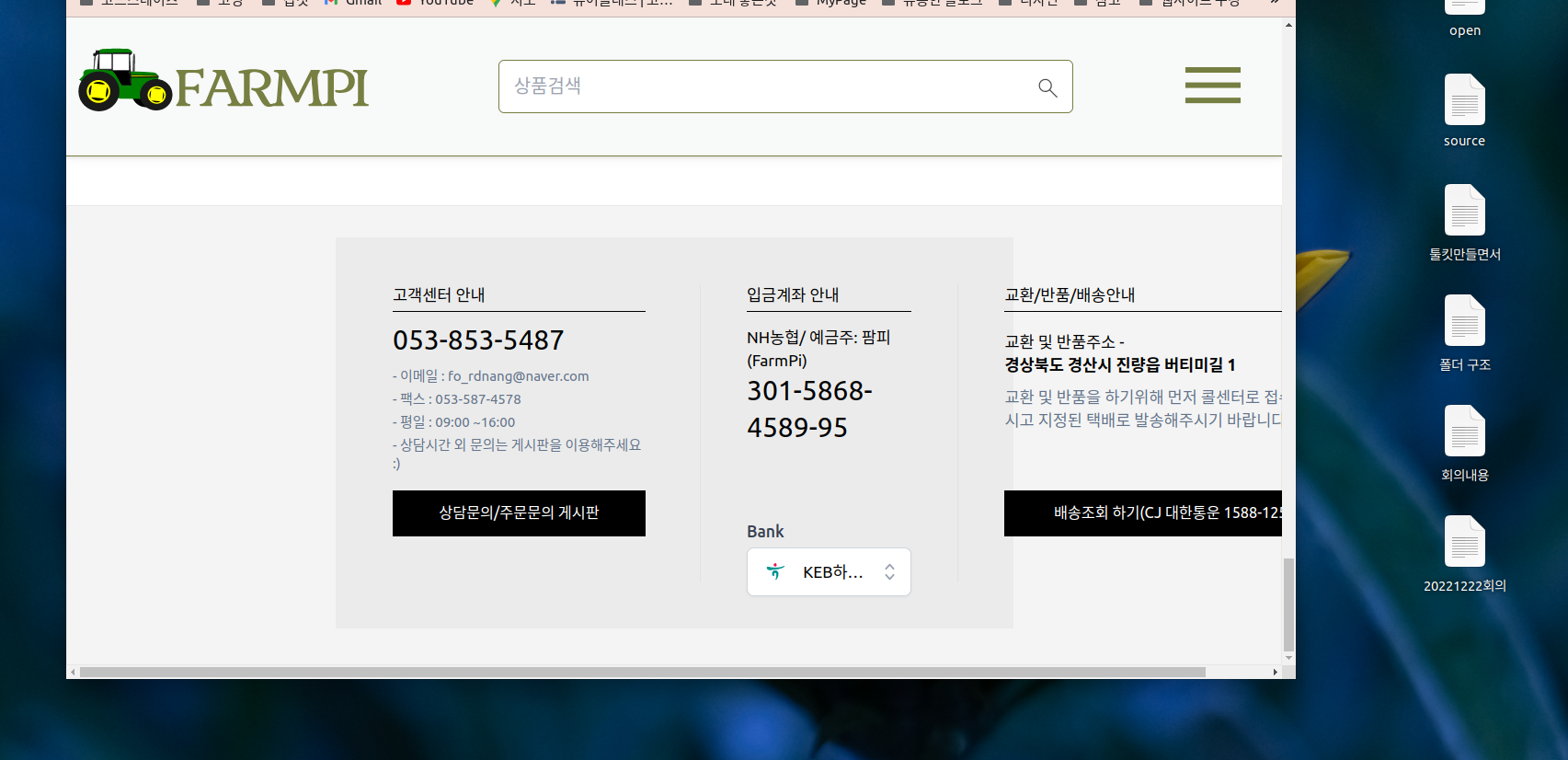Select the source file on the desktop
Viewport: 1568px width, 760px height.
(x=1465, y=110)
